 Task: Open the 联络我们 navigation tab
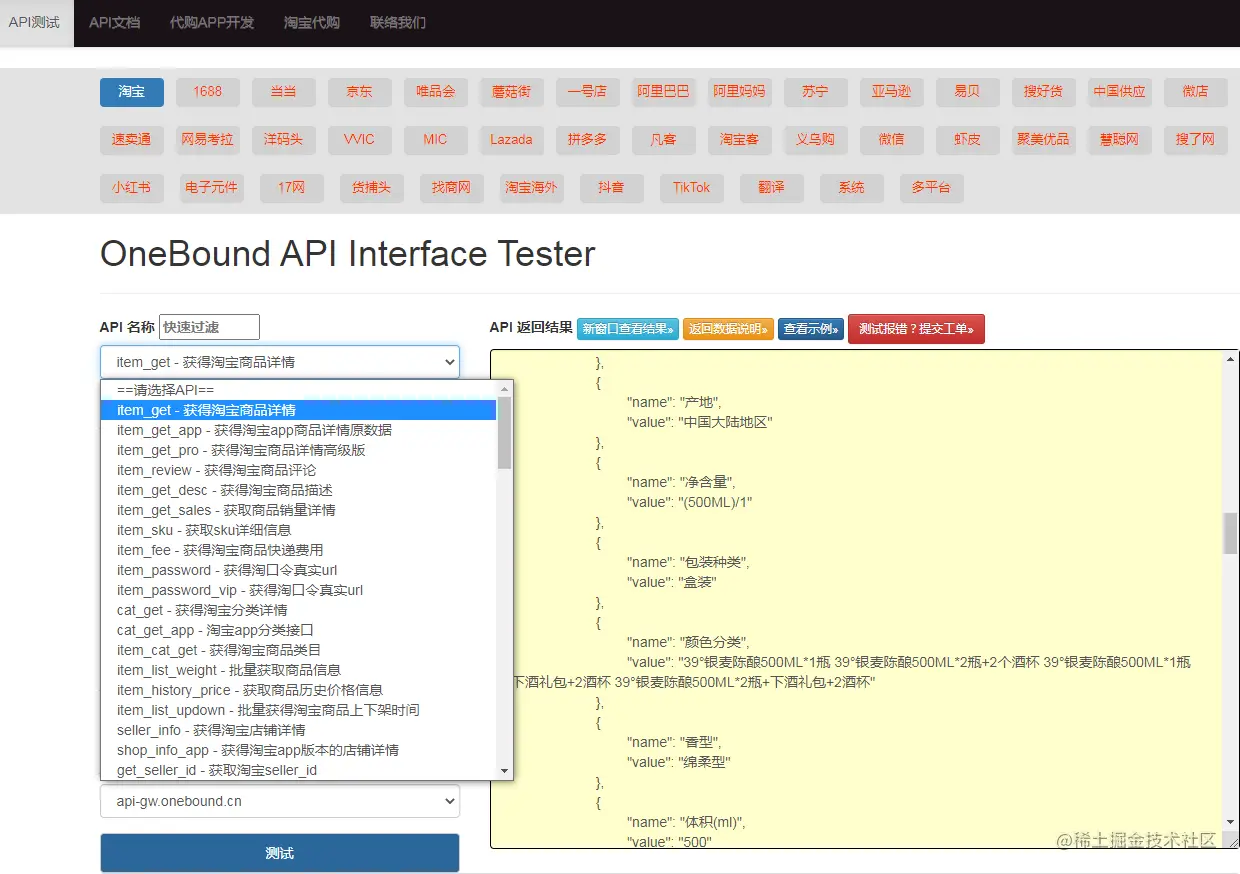pyautogui.click(x=398, y=22)
